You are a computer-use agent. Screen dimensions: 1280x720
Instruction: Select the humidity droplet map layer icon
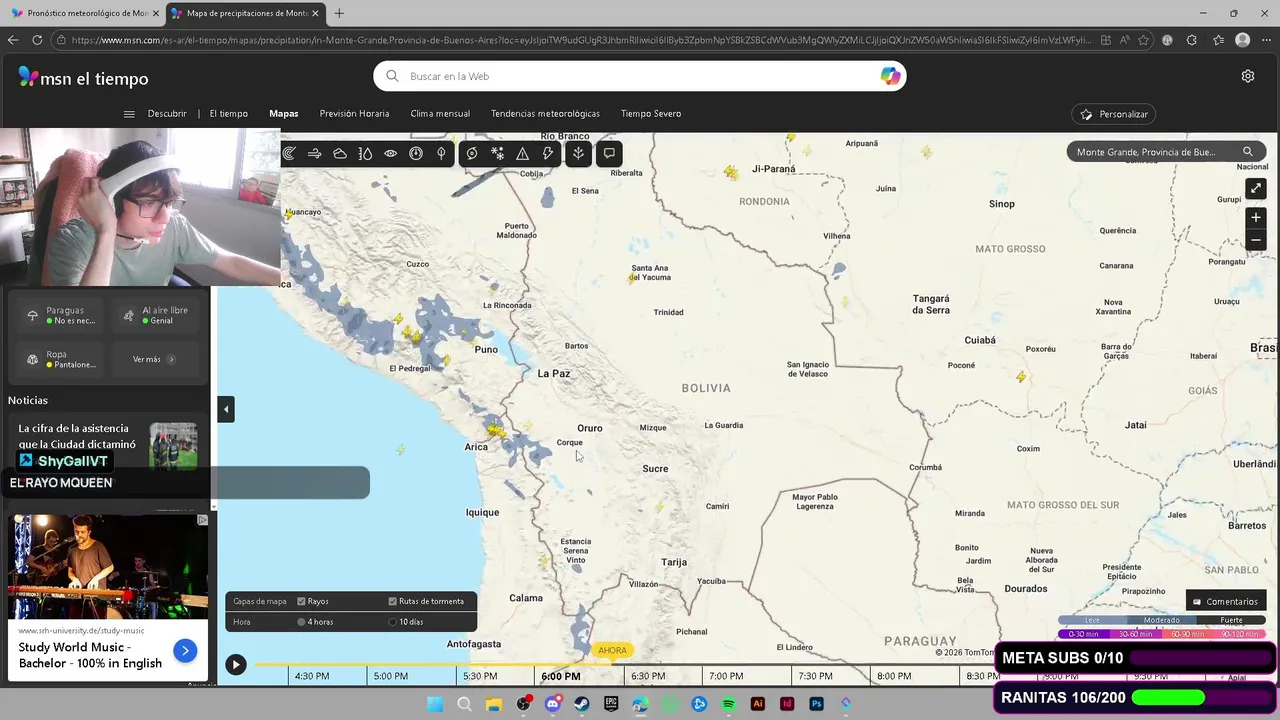[x=365, y=153]
